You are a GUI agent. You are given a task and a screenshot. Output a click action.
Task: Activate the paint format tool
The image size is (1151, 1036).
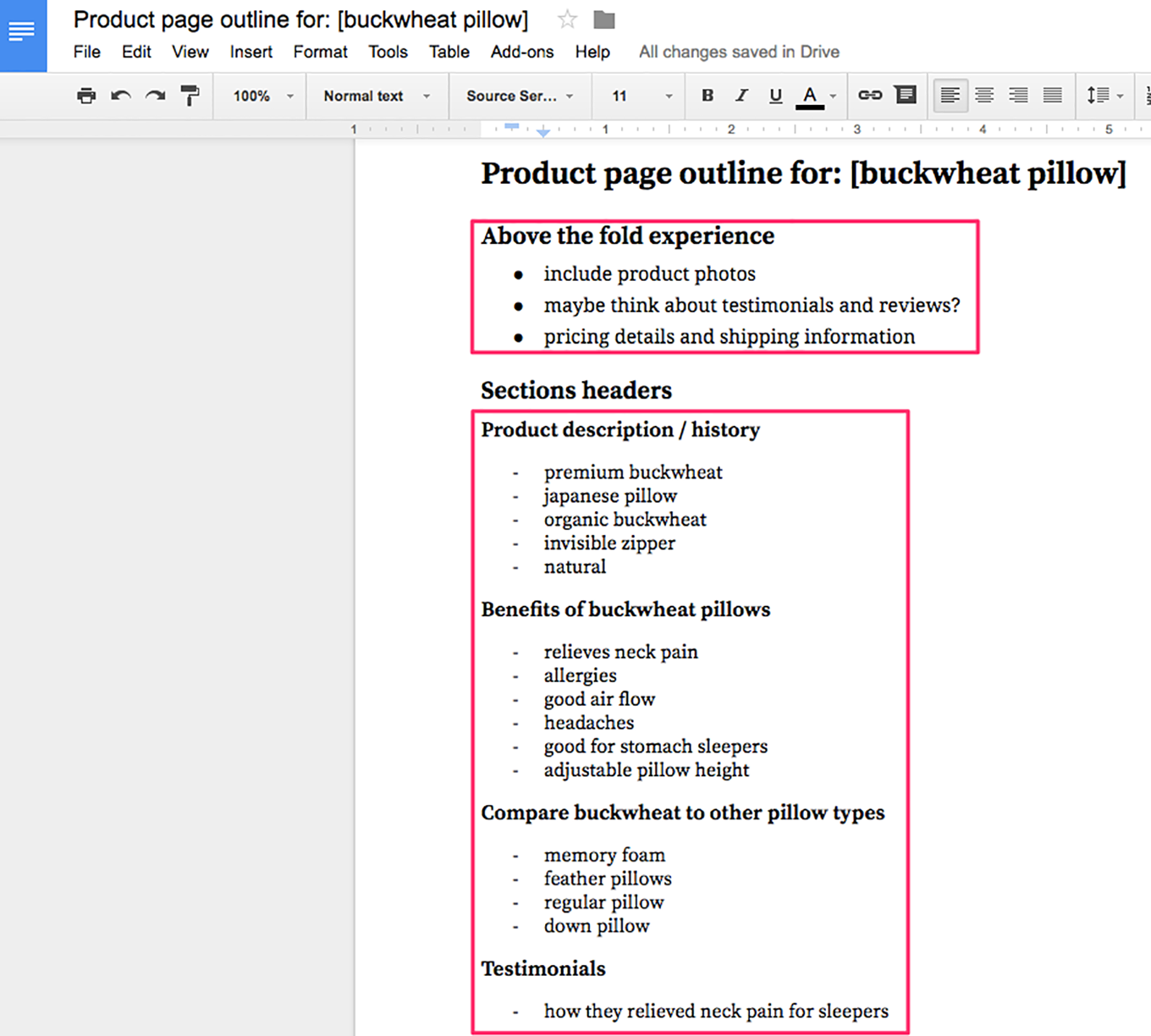coord(190,96)
